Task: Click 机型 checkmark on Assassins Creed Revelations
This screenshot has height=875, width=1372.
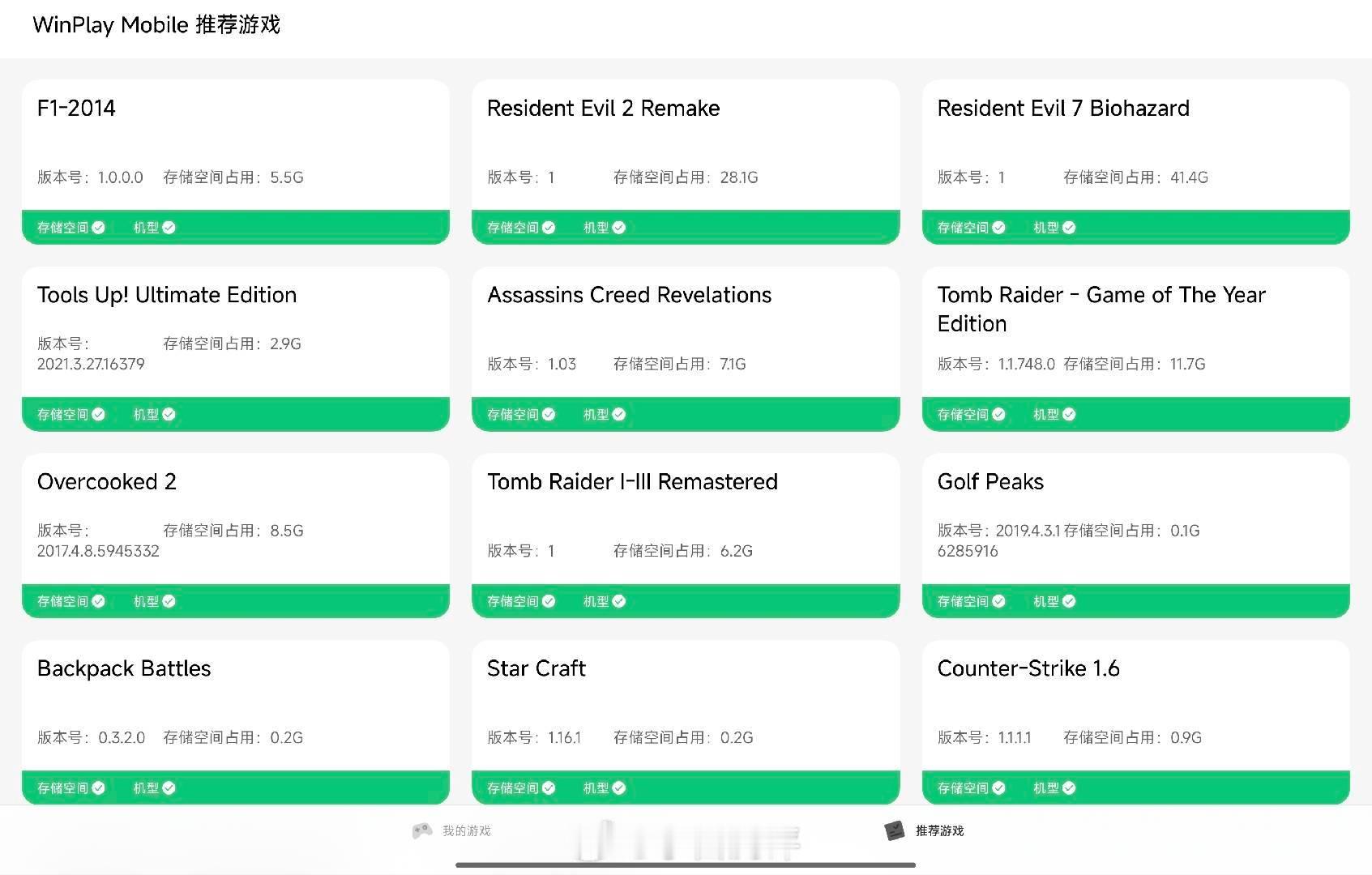Action: [619, 414]
